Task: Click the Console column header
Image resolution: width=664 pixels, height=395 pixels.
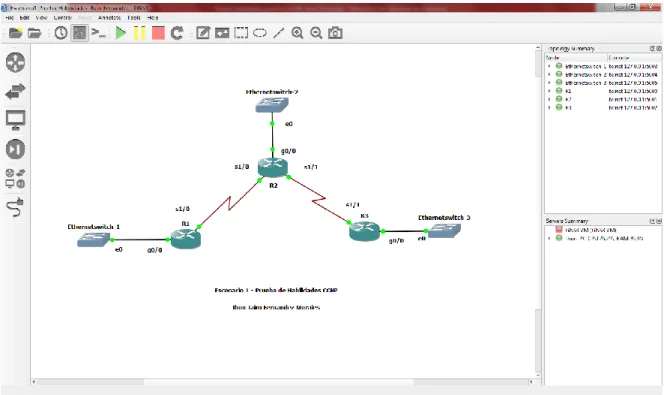Action: pos(634,57)
